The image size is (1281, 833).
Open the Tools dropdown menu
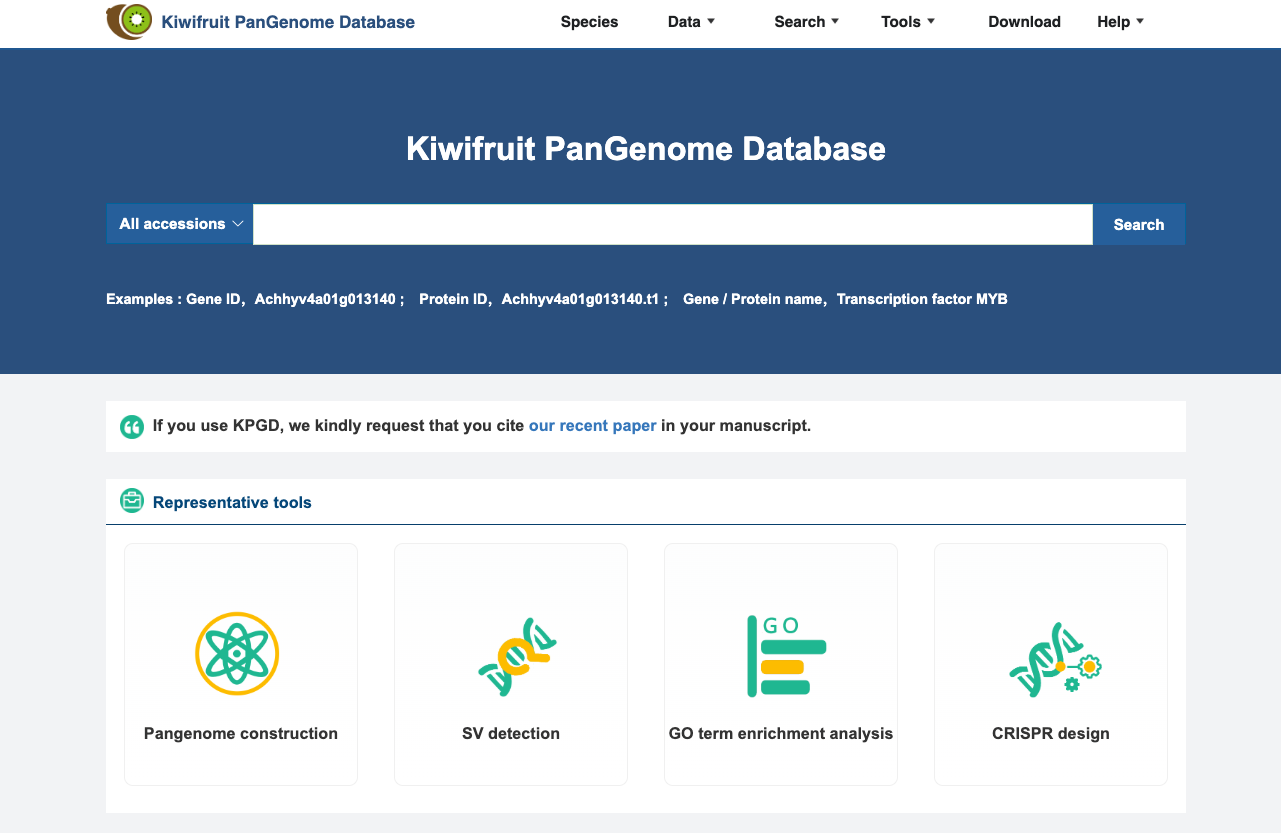[908, 22]
